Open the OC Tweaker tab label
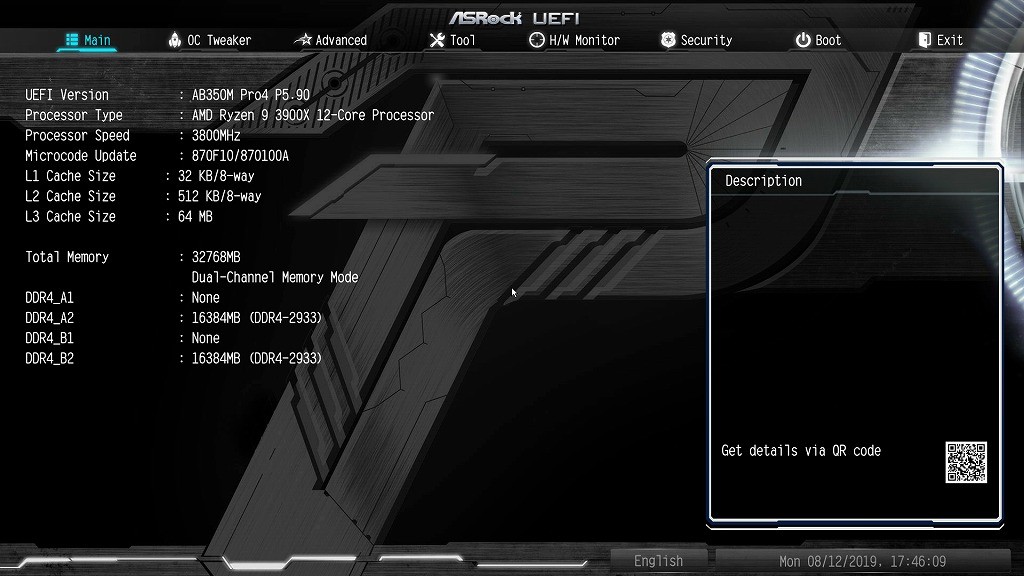Image resolution: width=1024 pixels, height=576 pixels. click(219, 40)
